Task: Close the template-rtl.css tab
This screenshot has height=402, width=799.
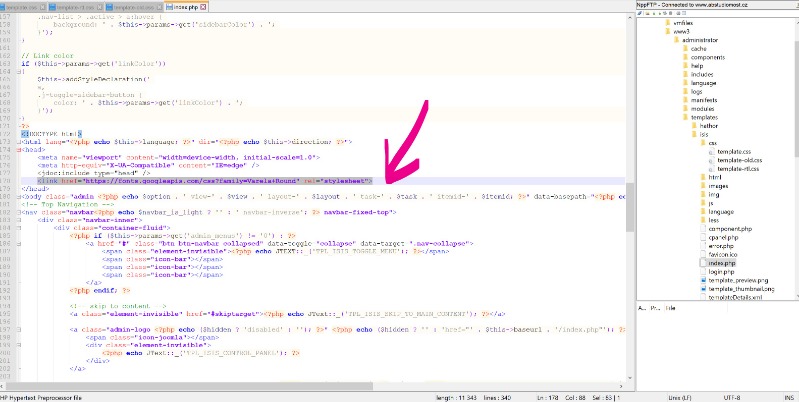Action: (99, 8)
